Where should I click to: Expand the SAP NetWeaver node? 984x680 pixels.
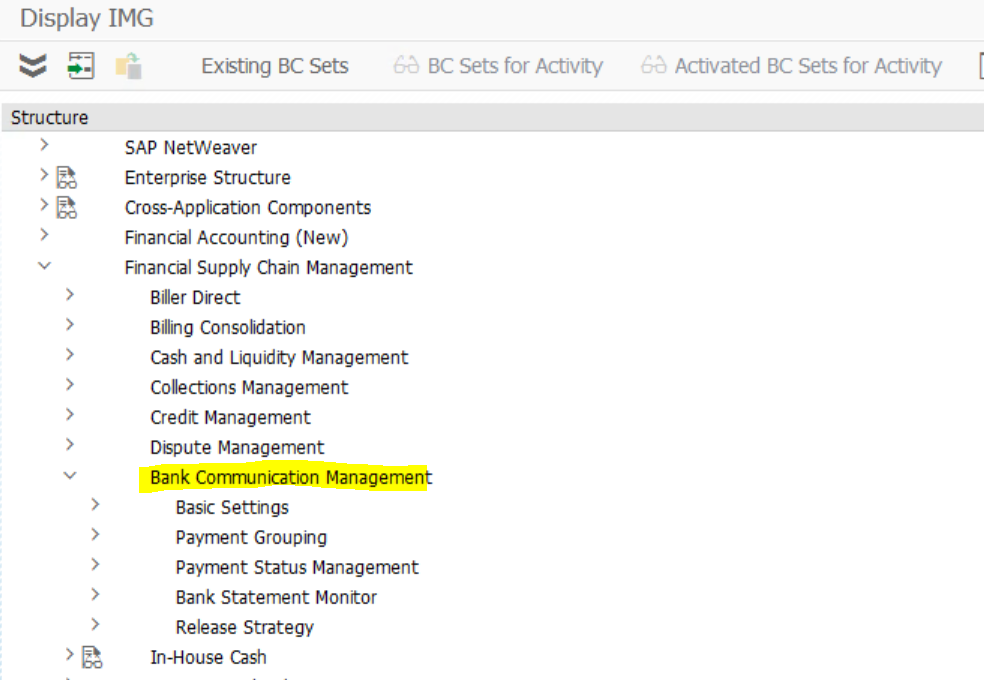click(44, 146)
